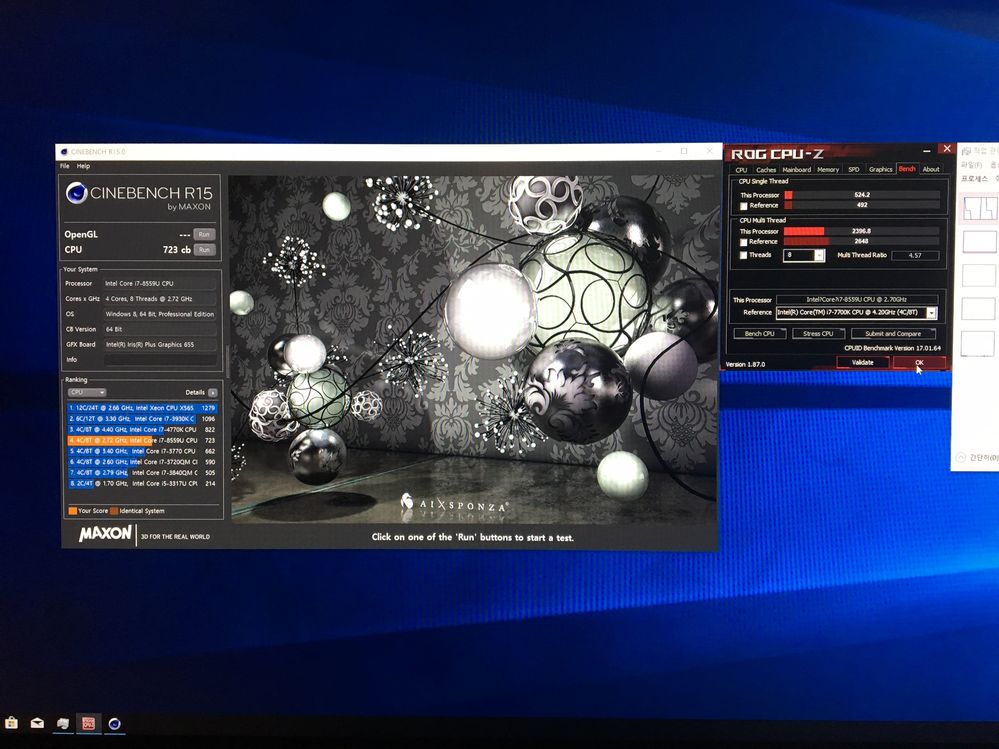Switch to the About tab
This screenshot has height=749, width=999.
click(x=931, y=169)
